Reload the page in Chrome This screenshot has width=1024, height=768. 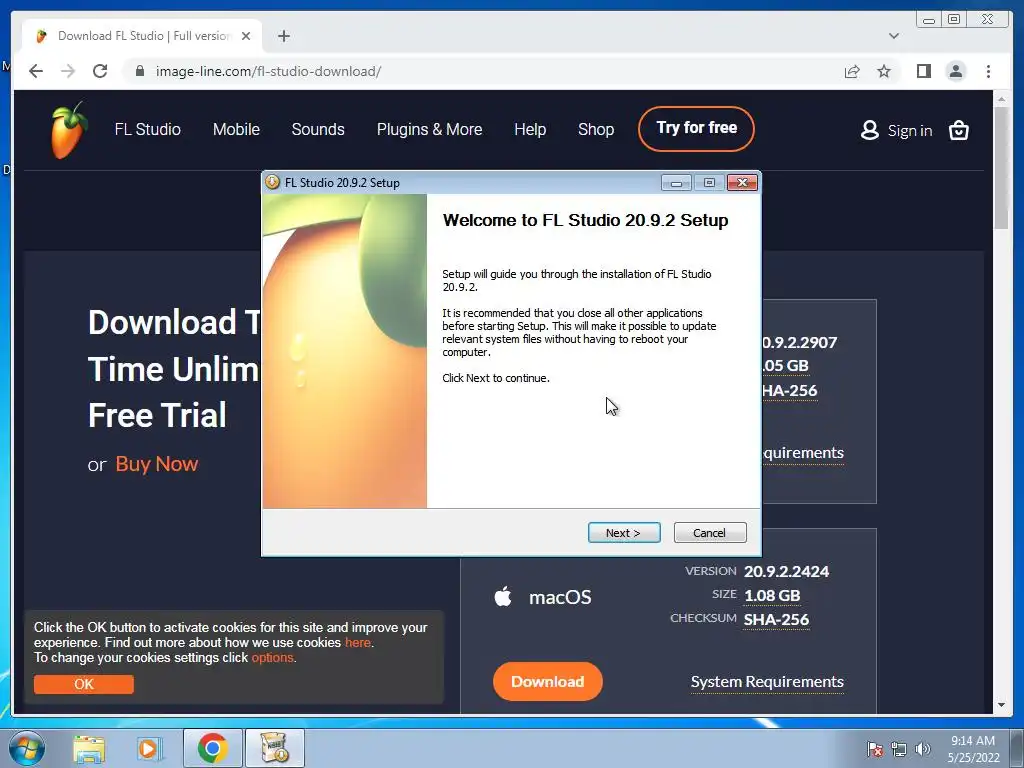click(x=100, y=71)
